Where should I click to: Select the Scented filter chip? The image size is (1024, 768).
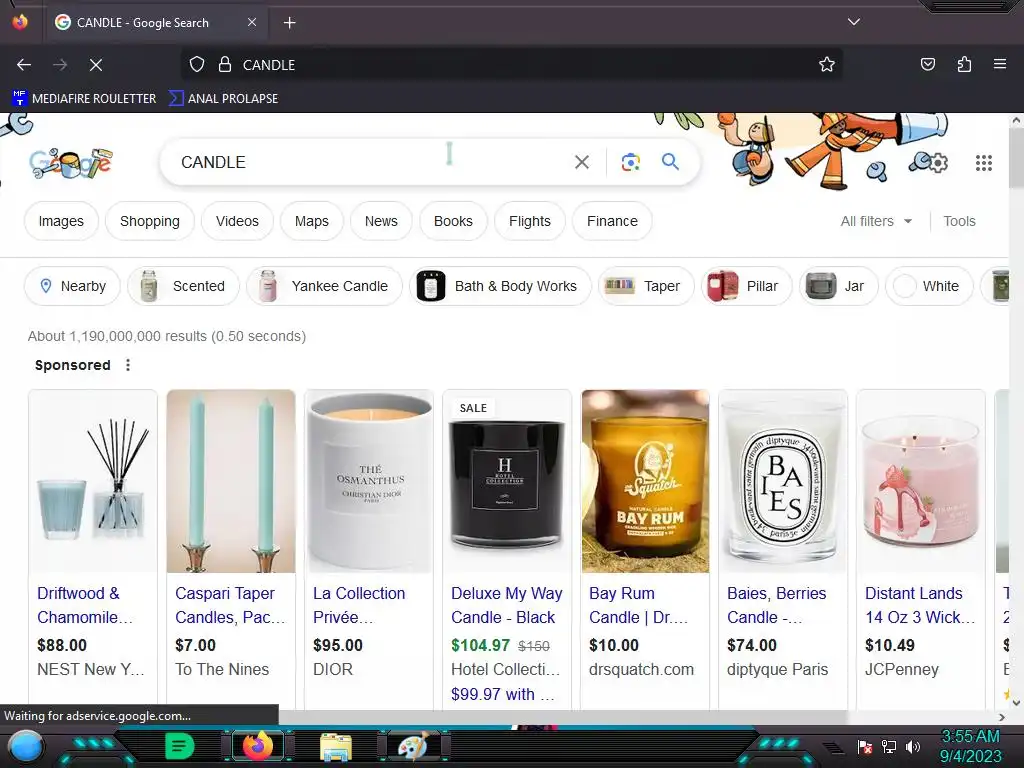184,286
